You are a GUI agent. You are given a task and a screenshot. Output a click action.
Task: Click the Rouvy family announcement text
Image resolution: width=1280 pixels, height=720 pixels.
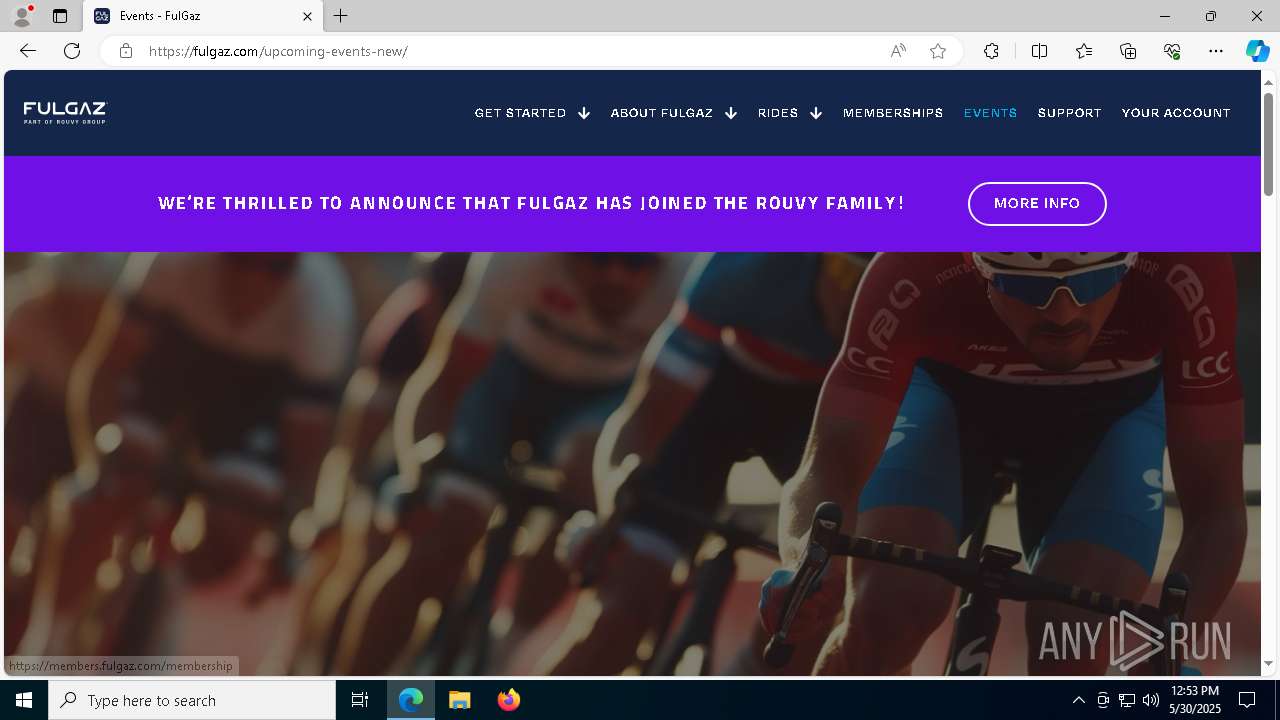click(531, 203)
